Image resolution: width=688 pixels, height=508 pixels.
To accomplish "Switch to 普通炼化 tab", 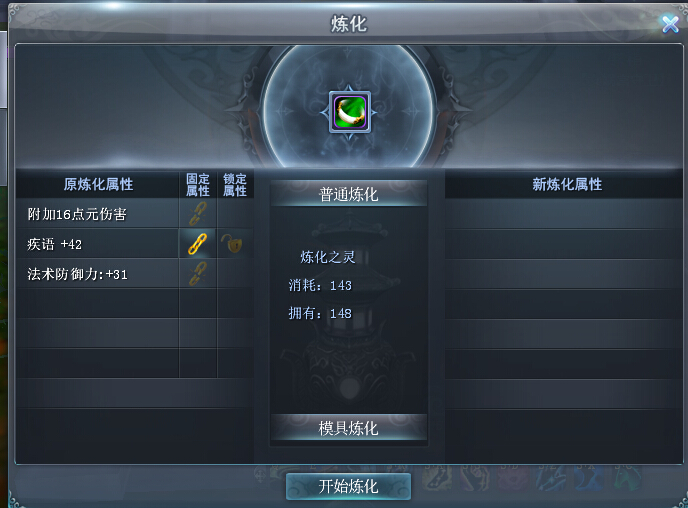I will [348, 193].
